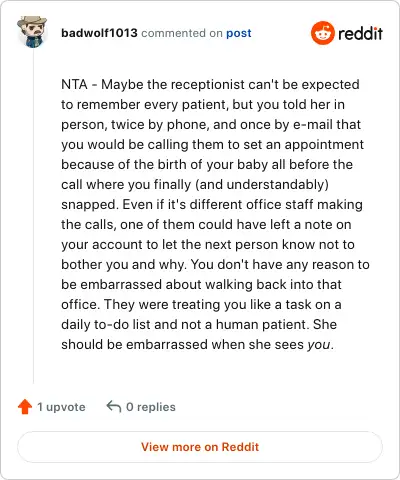Click the curved reply arrow icon

(x=113, y=406)
